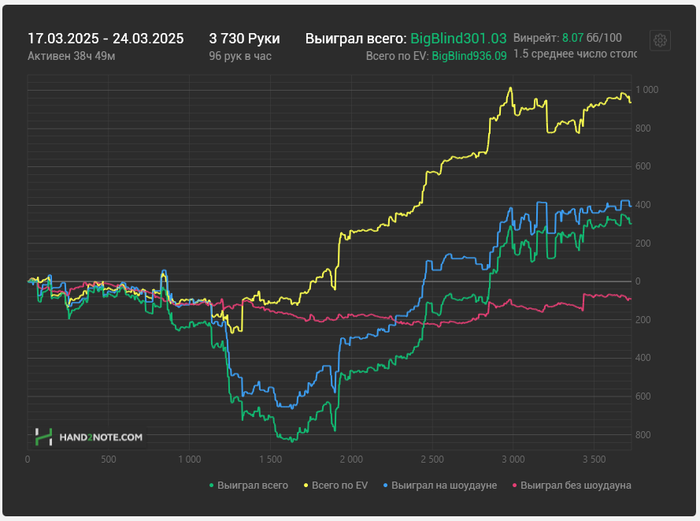Click the green line's lowest point near 1 600 hands
Image resolution: width=700 pixels, height=521 pixels.
292,441
